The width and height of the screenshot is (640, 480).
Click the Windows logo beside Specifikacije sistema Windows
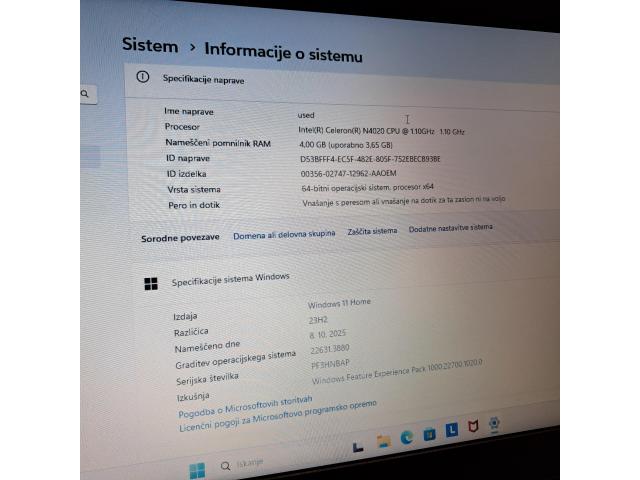[x=151, y=284]
